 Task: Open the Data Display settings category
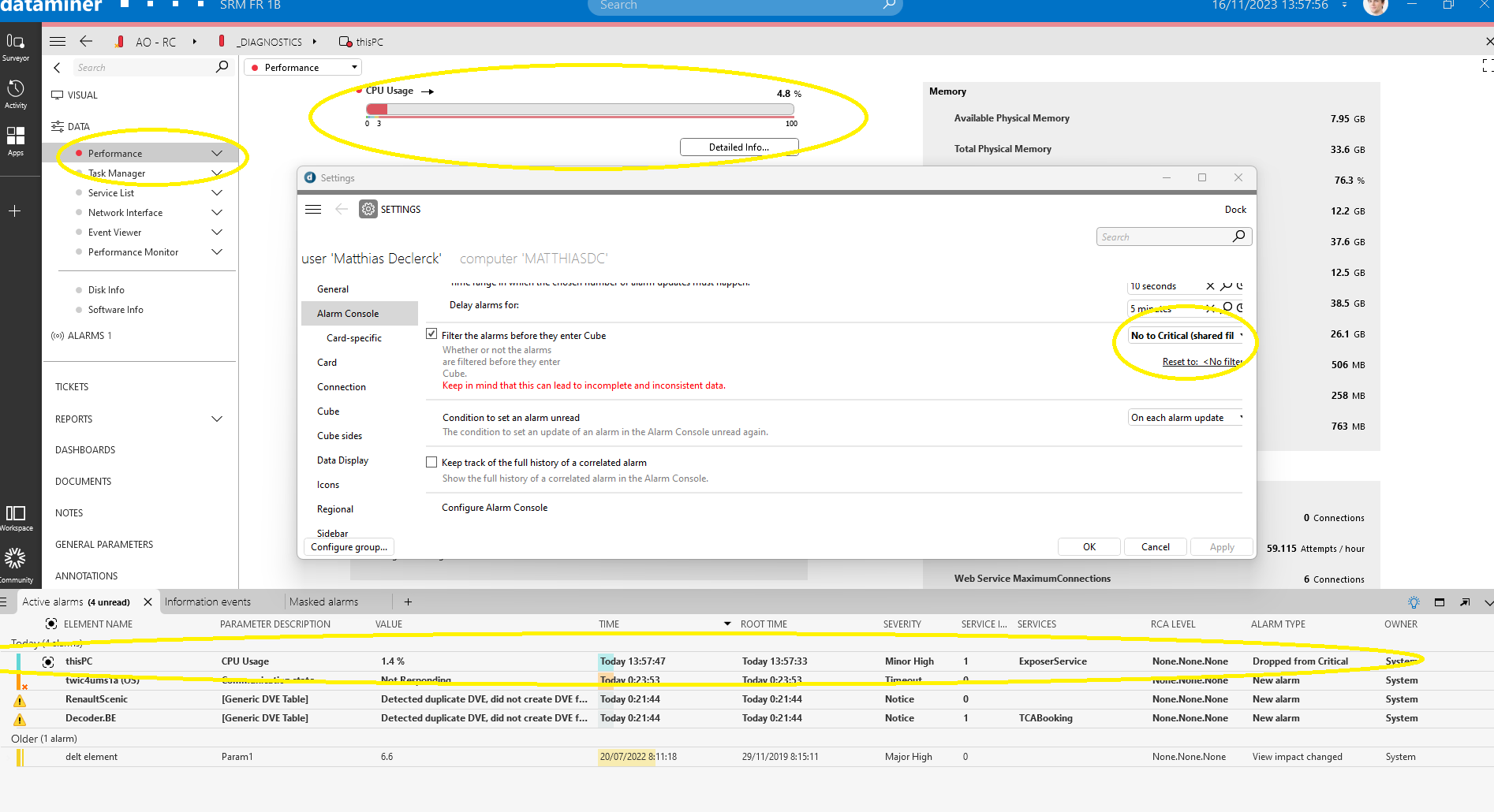coord(342,460)
